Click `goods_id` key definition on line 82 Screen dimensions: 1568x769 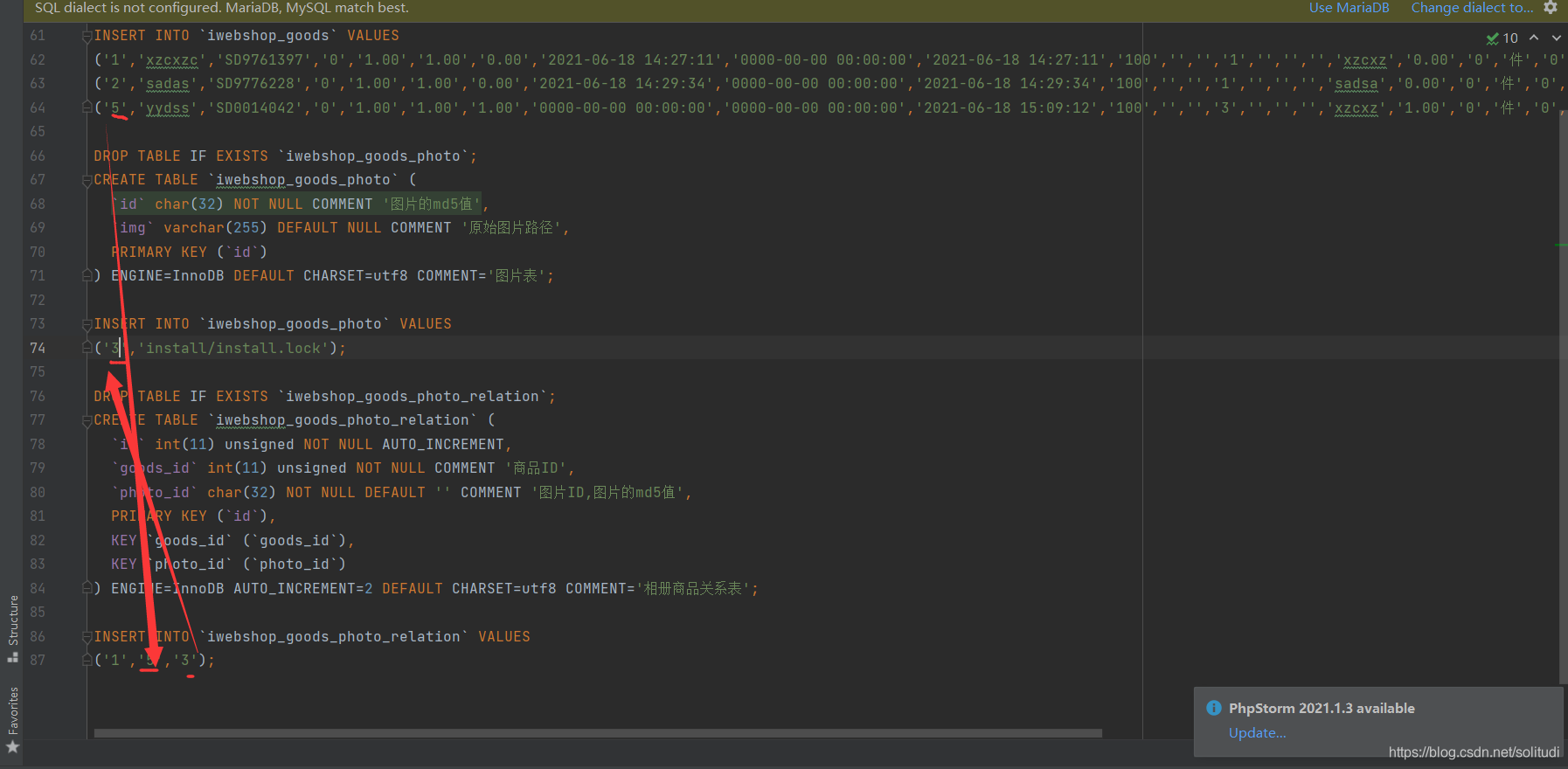point(190,540)
